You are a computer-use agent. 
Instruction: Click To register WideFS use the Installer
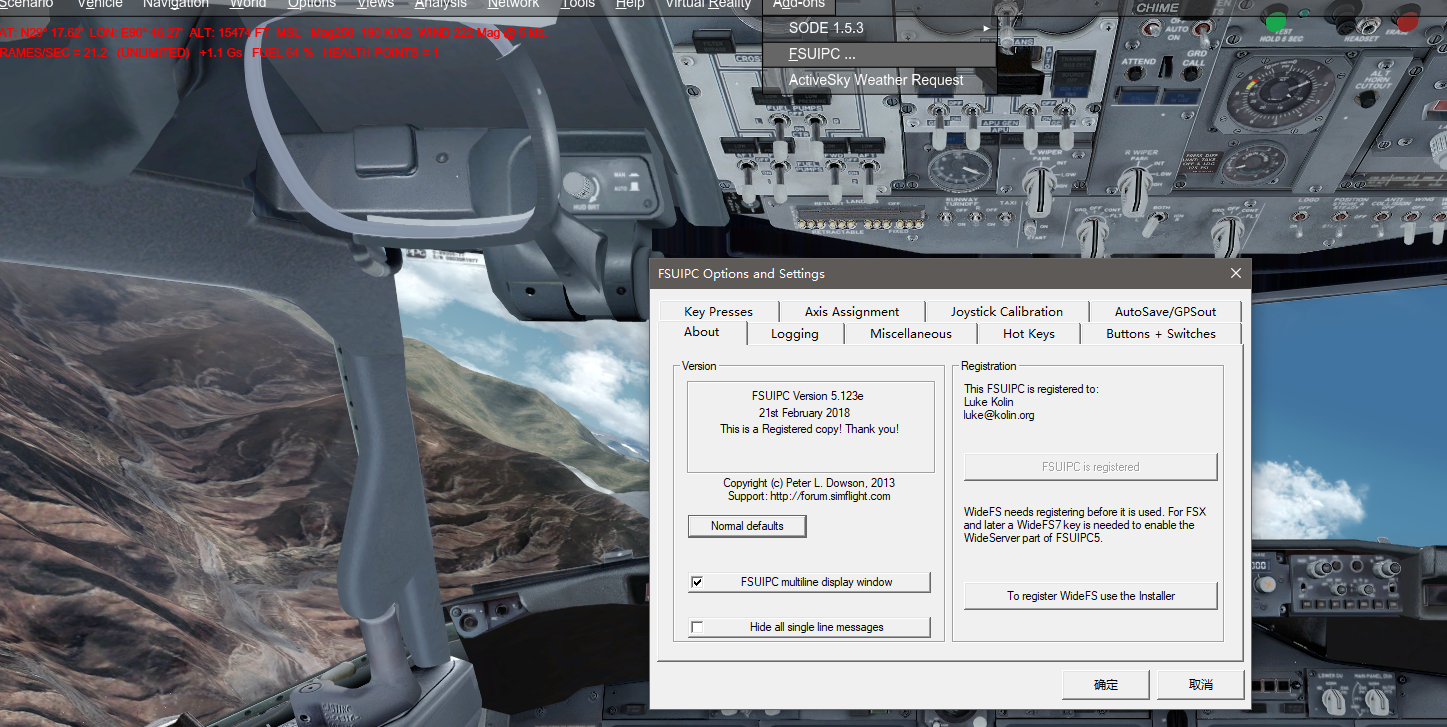tap(1090, 595)
